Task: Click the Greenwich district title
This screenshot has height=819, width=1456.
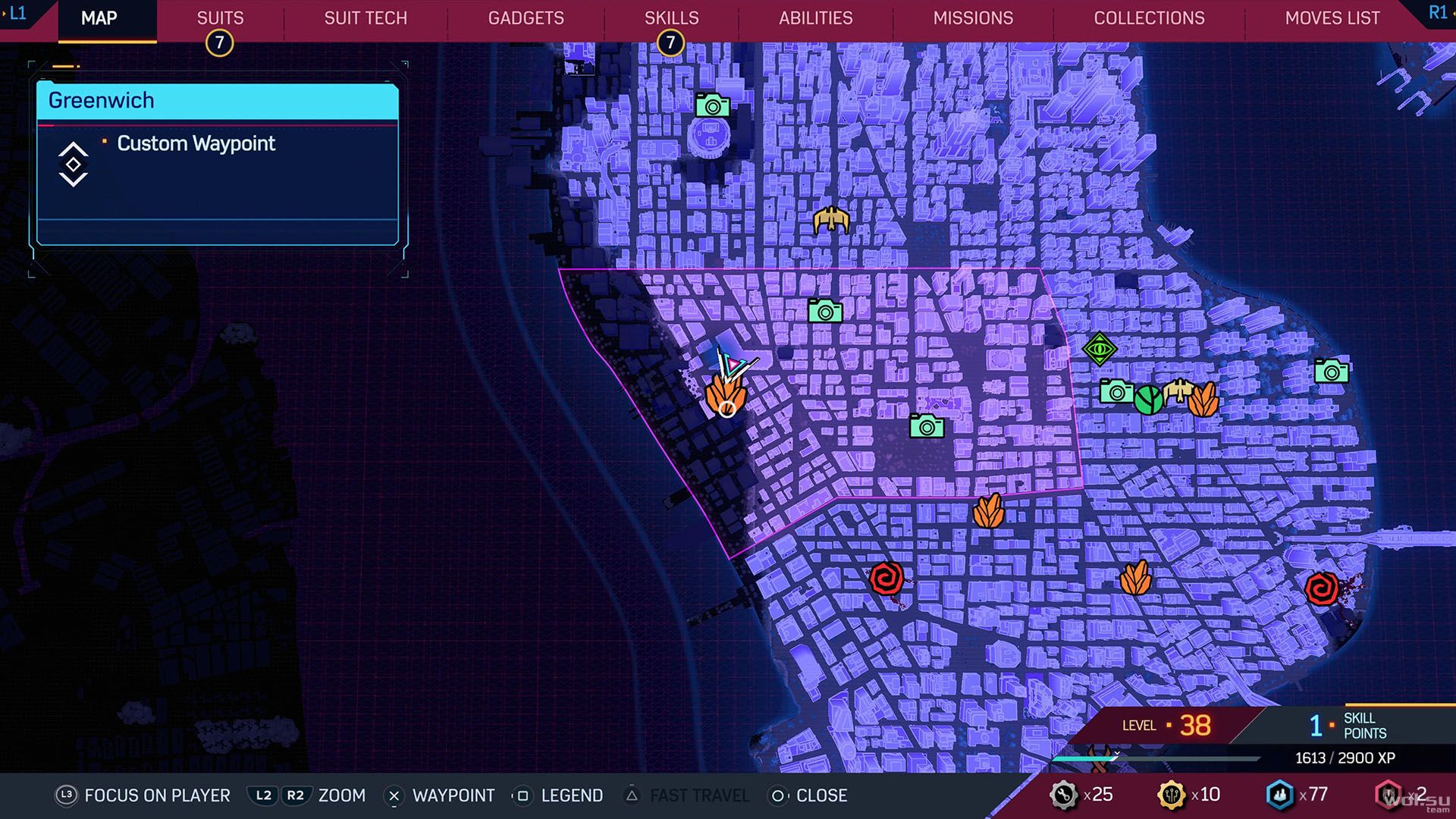Action: (101, 100)
